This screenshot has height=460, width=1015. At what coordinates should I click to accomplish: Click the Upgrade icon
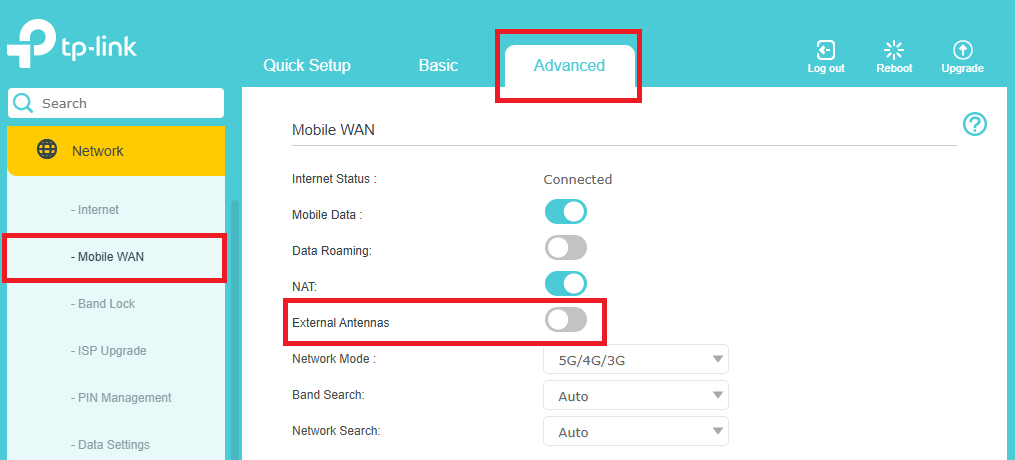coord(963,50)
